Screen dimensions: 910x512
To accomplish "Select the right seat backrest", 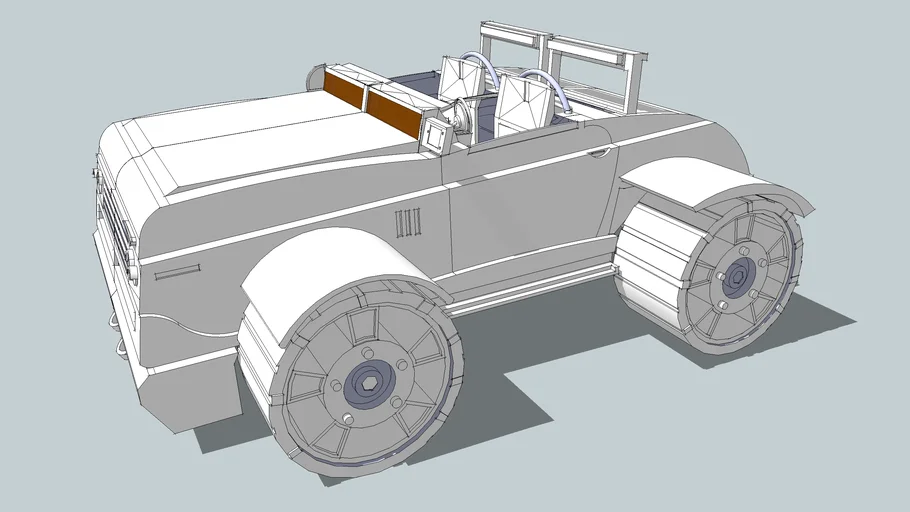I will click(x=524, y=106).
